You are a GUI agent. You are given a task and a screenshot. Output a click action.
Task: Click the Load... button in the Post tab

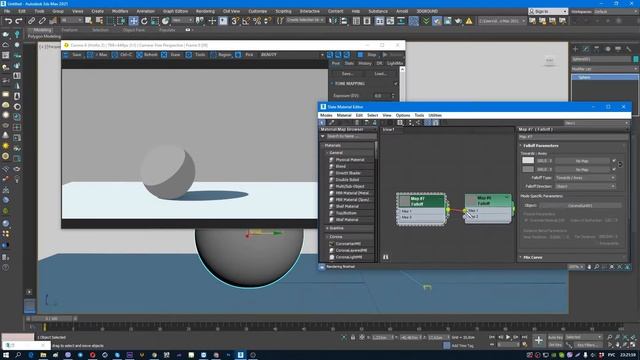pos(380,74)
